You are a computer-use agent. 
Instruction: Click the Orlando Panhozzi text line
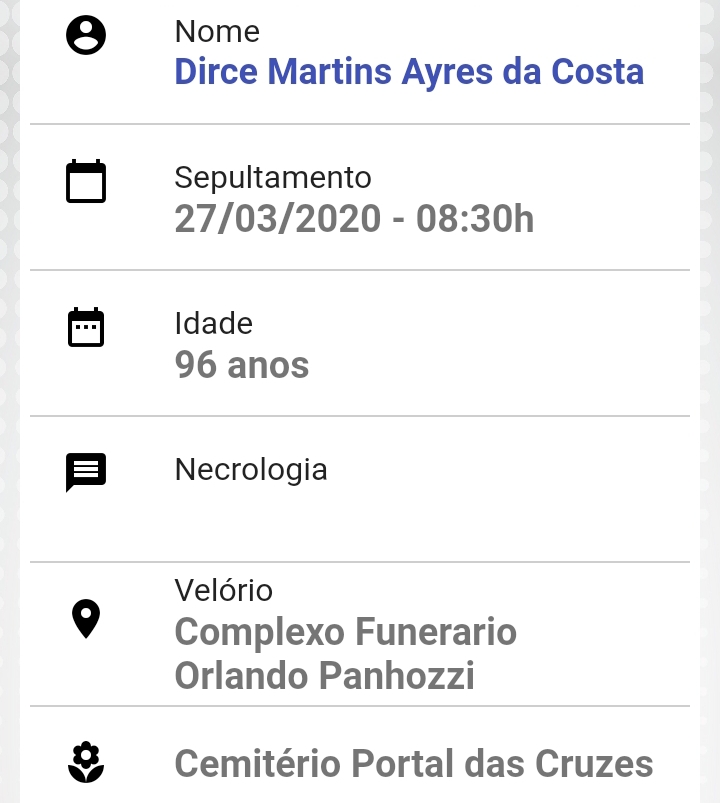tap(325, 675)
